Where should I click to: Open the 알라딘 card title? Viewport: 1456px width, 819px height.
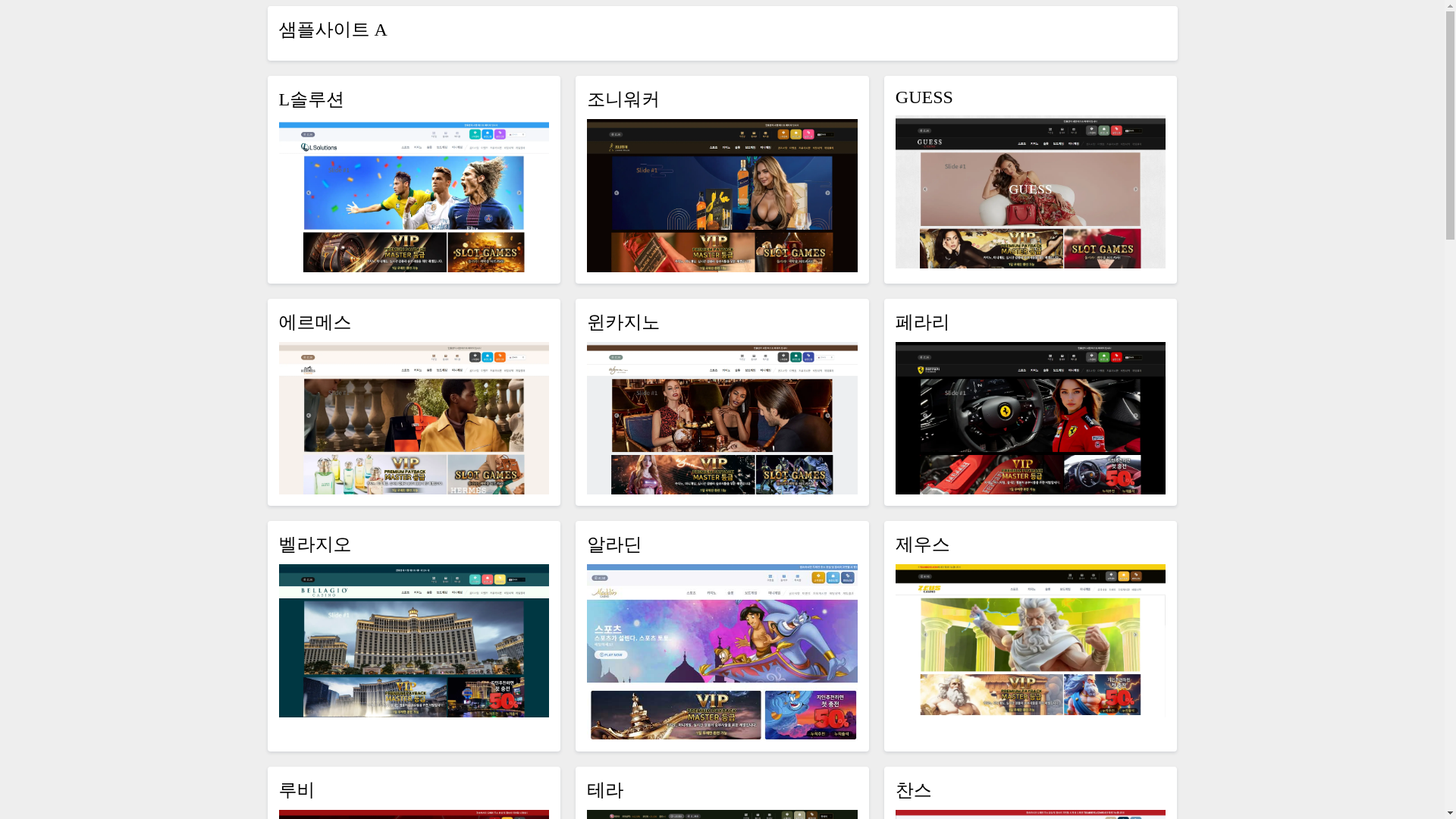(x=613, y=545)
